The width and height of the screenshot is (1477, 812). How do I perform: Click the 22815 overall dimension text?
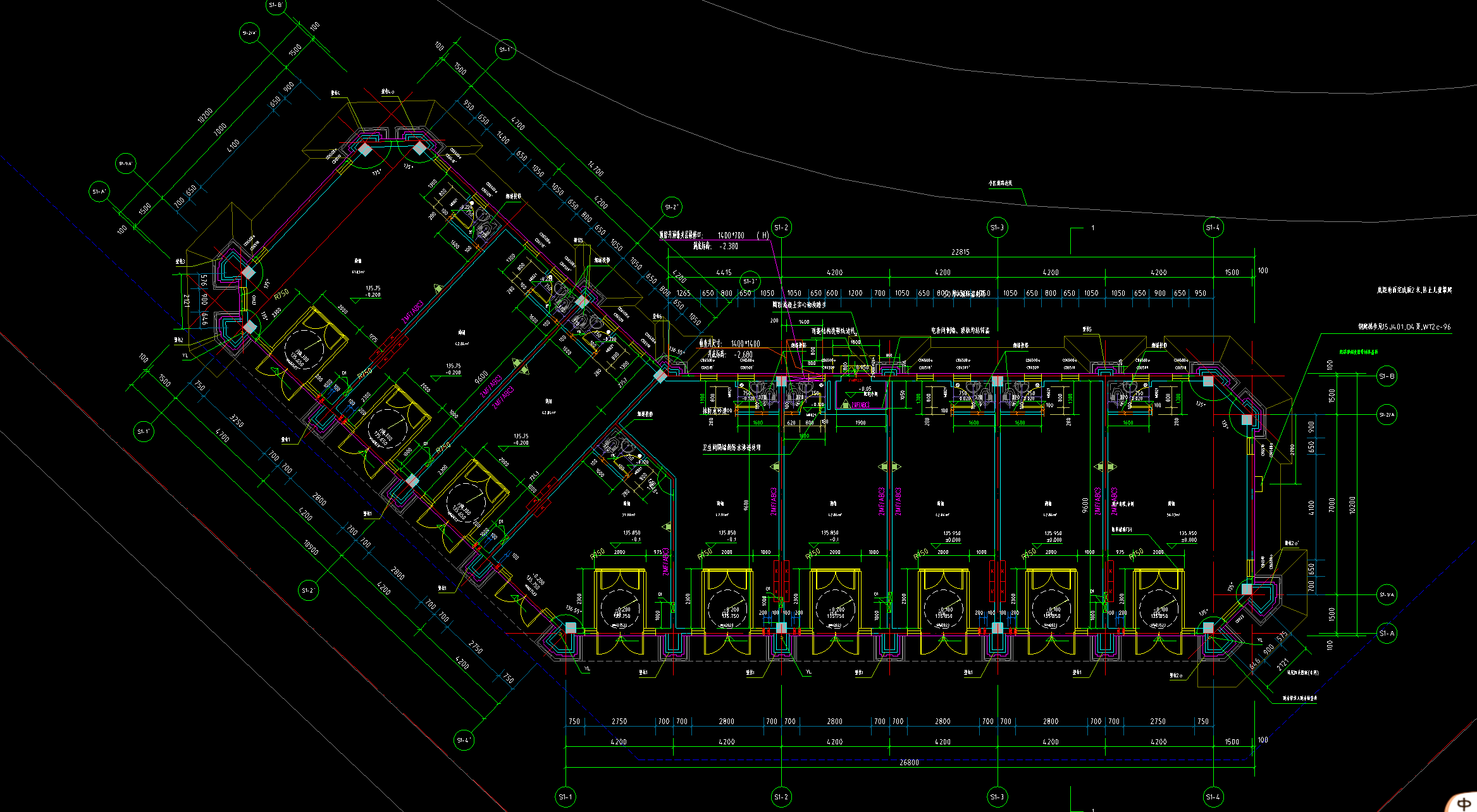[960, 252]
